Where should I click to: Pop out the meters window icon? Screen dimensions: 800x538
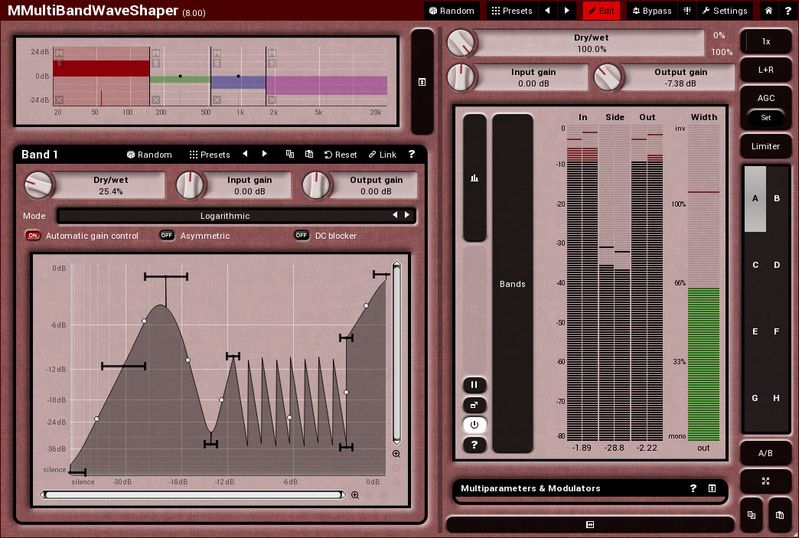[474, 405]
